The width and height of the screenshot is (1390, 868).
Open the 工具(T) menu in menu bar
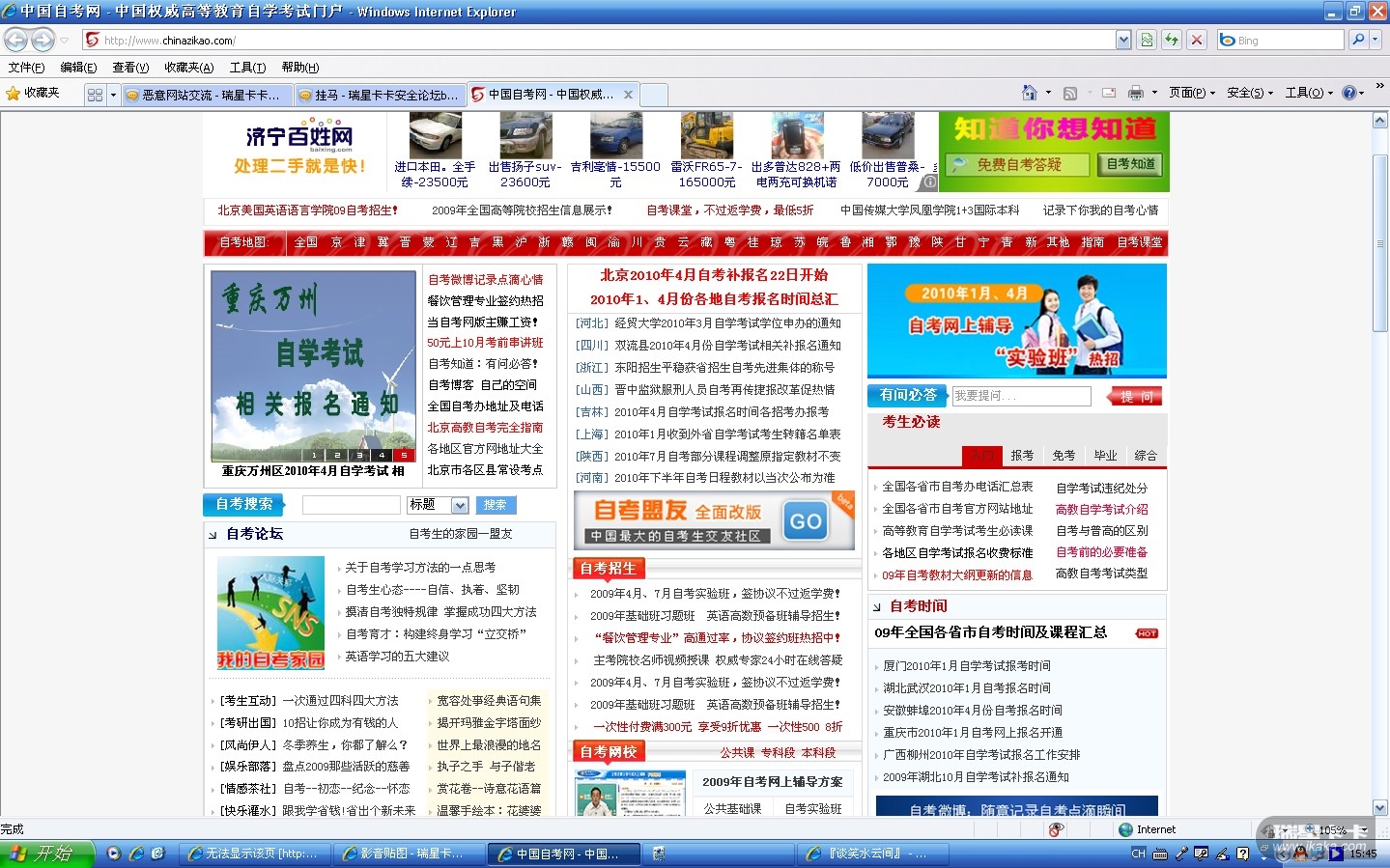click(x=247, y=68)
